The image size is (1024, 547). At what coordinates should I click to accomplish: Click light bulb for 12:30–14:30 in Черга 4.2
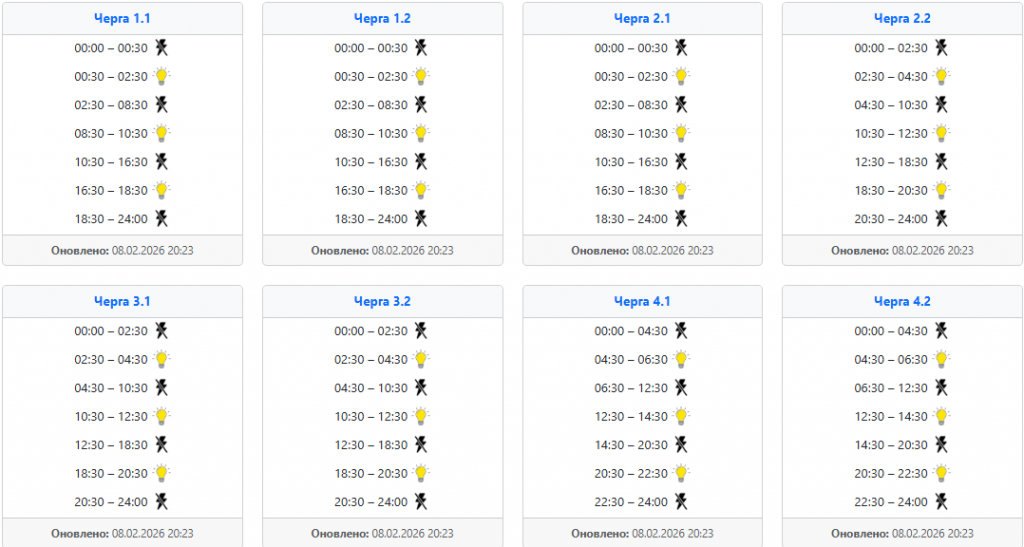941,416
